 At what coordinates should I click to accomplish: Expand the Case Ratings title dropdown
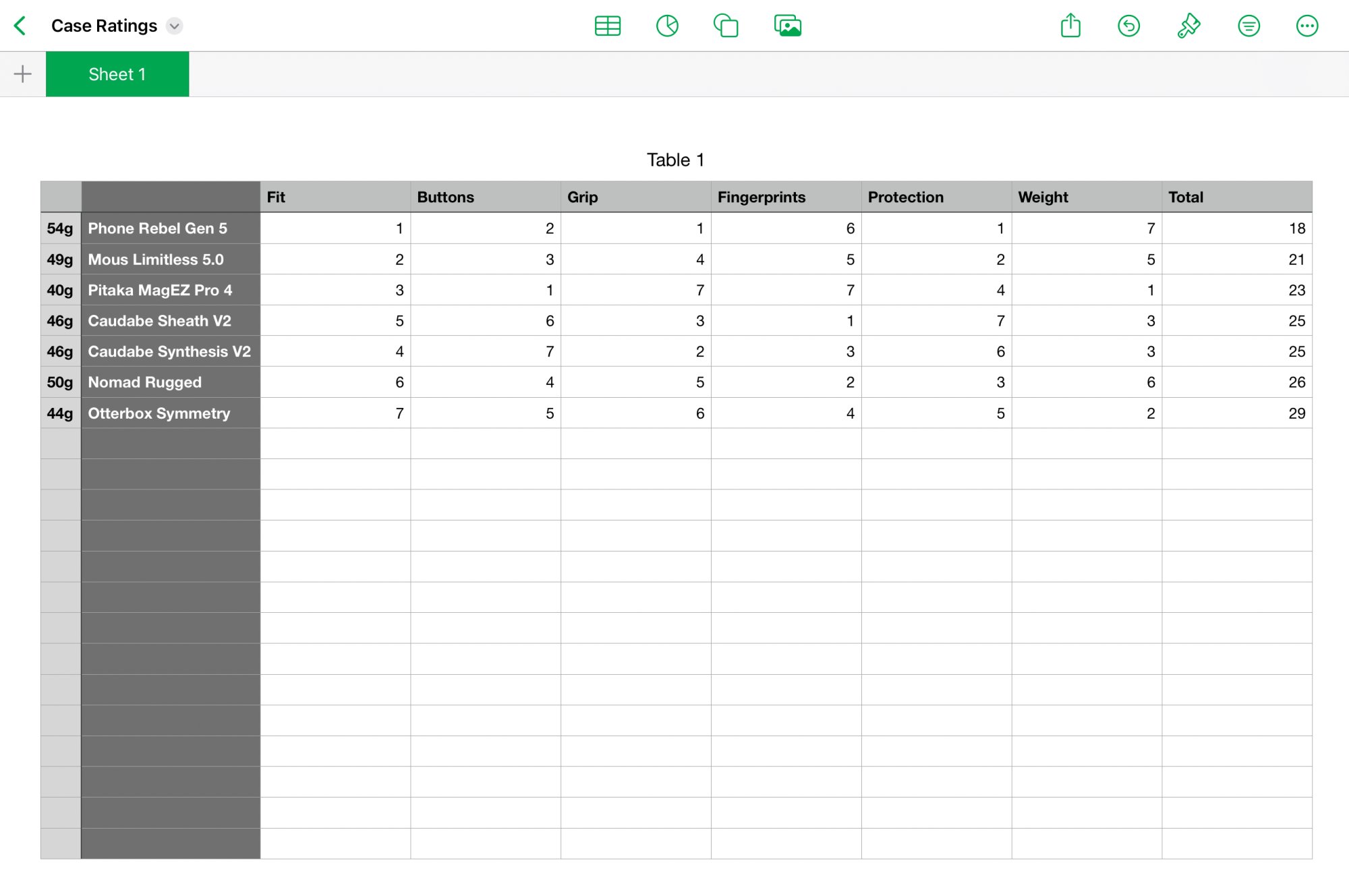175,26
